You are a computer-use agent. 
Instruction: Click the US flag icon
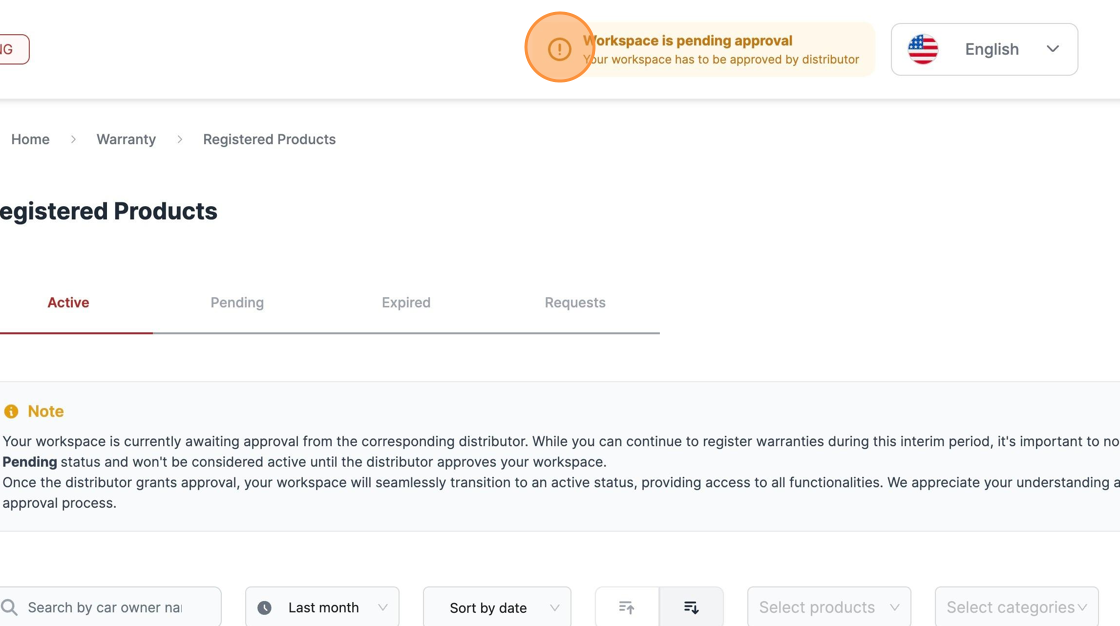pyautogui.click(x=923, y=49)
